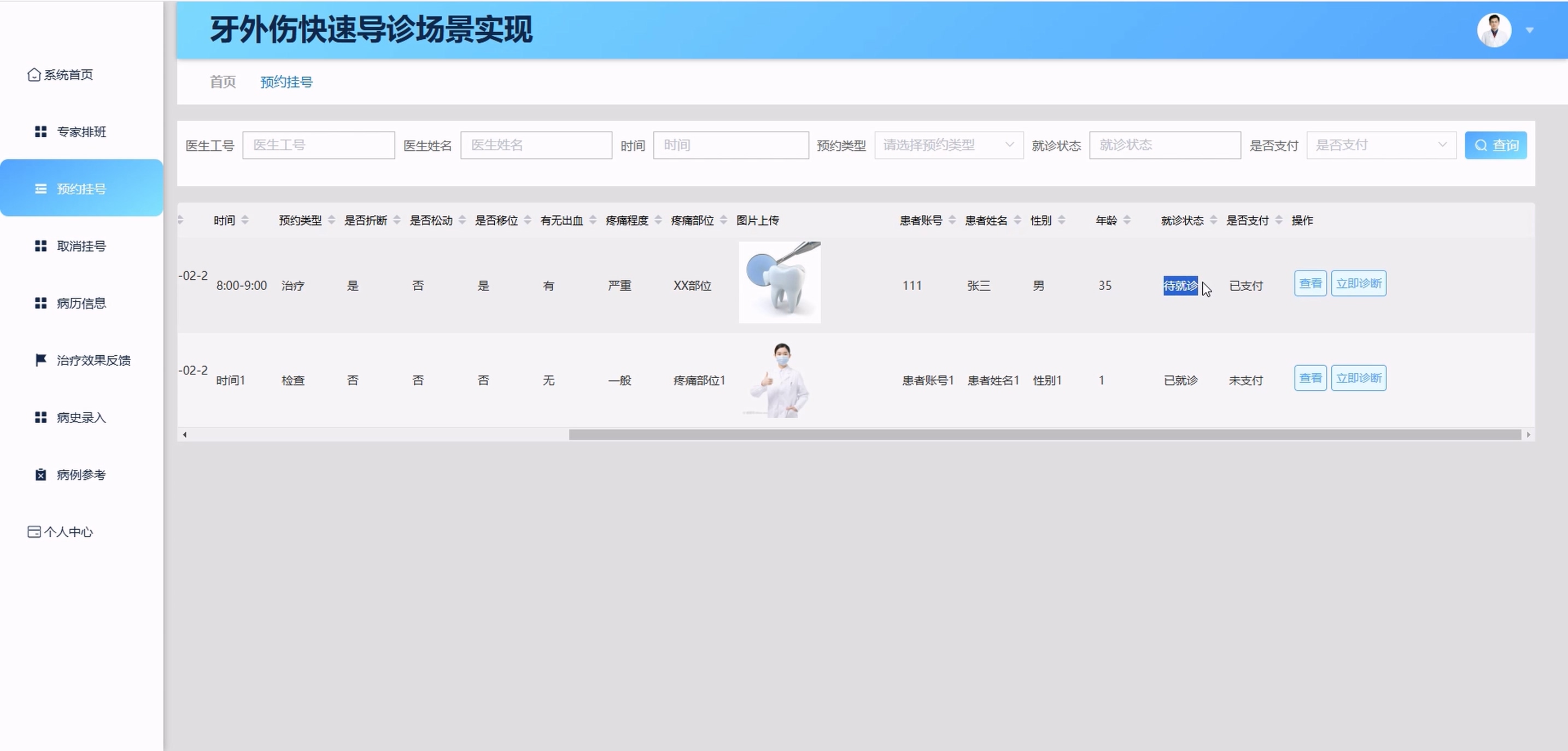
Task: Click the clipboard icon for 病例参考
Action: coord(41,474)
